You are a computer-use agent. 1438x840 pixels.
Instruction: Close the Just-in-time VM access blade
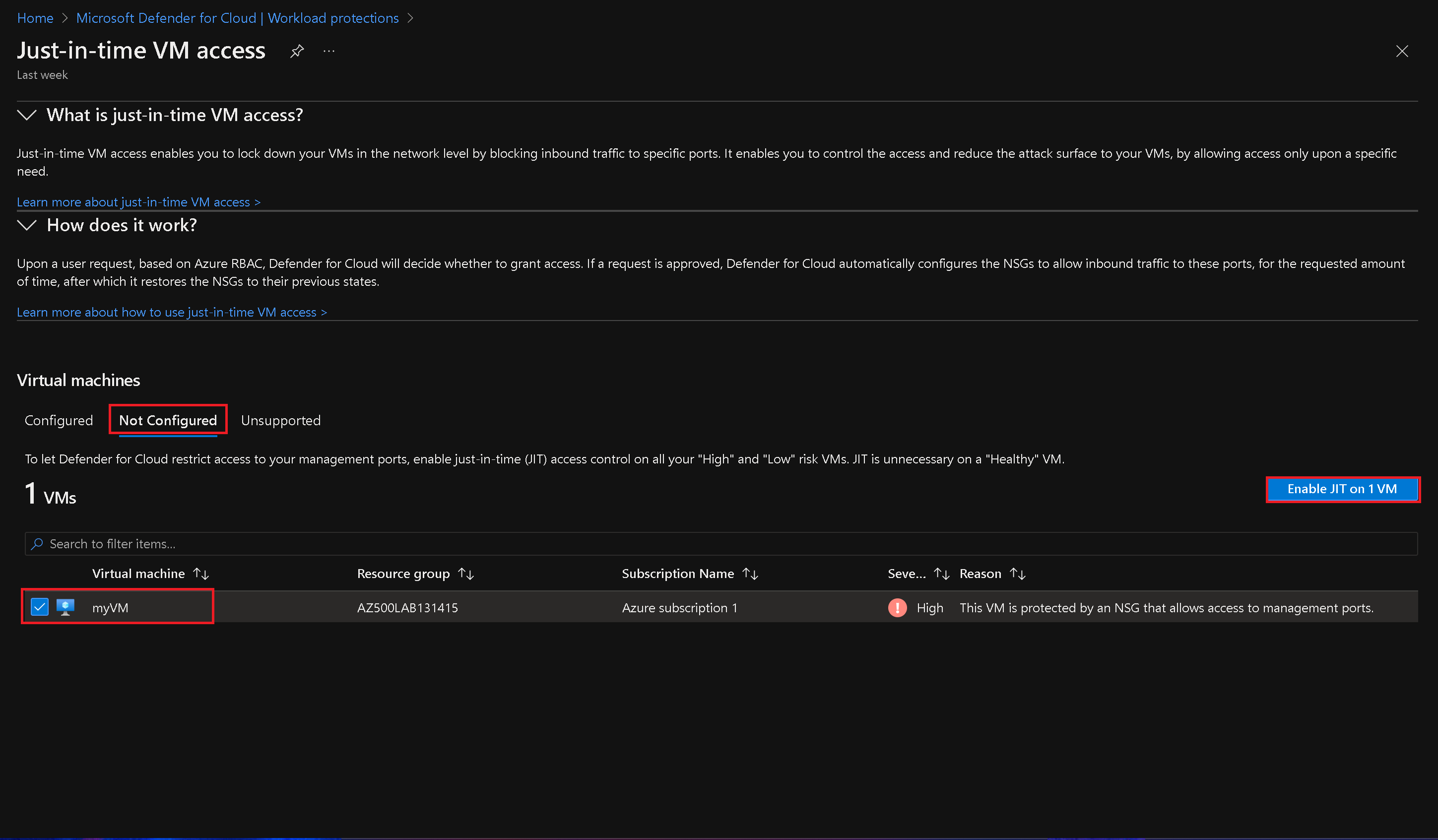coord(1403,52)
